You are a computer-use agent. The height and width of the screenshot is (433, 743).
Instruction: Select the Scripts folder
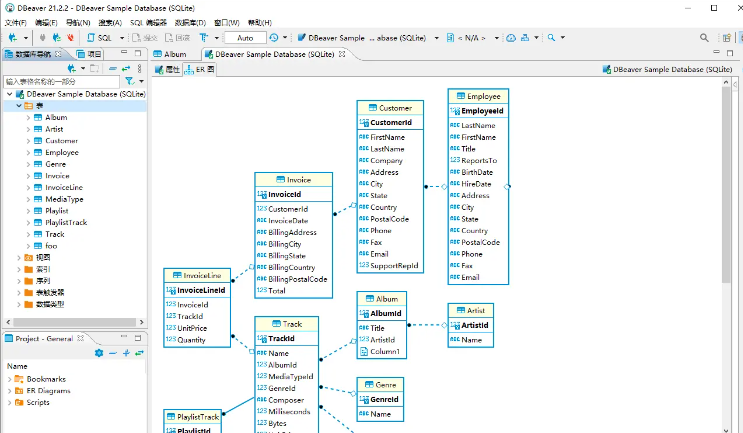[x=37, y=402]
